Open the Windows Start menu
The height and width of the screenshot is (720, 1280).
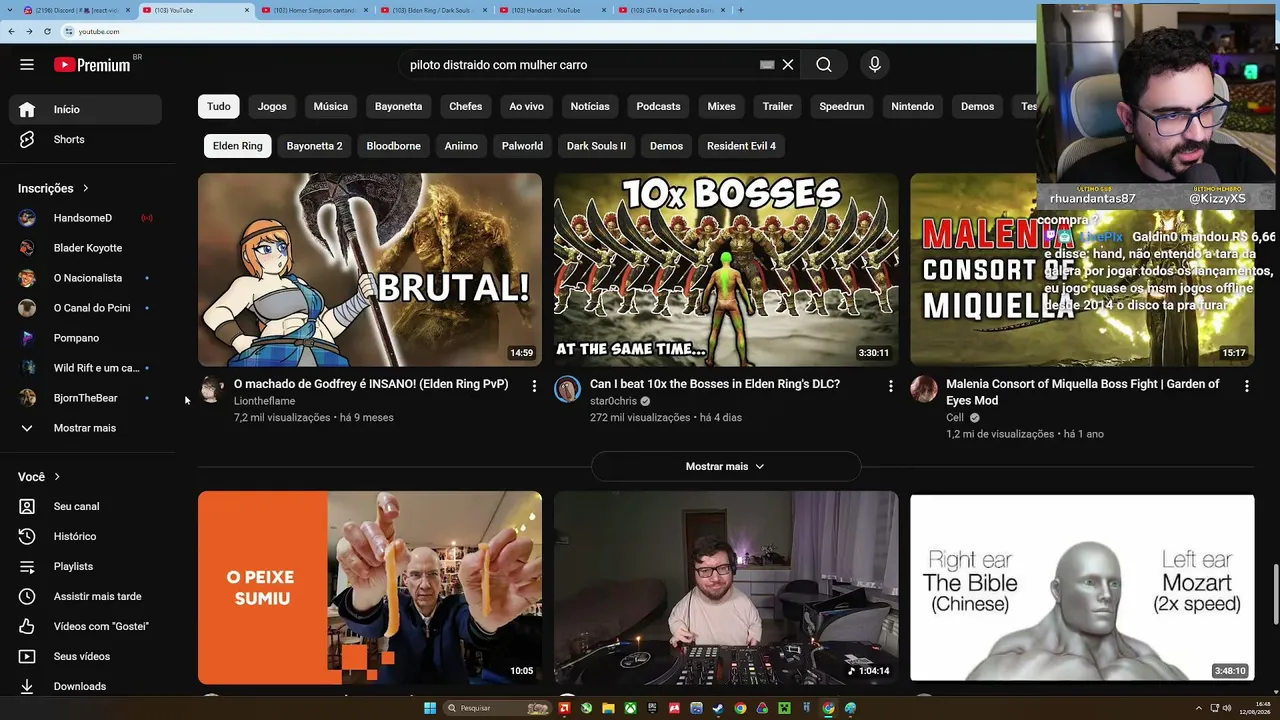pyautogui.click(x=430, y=708)
